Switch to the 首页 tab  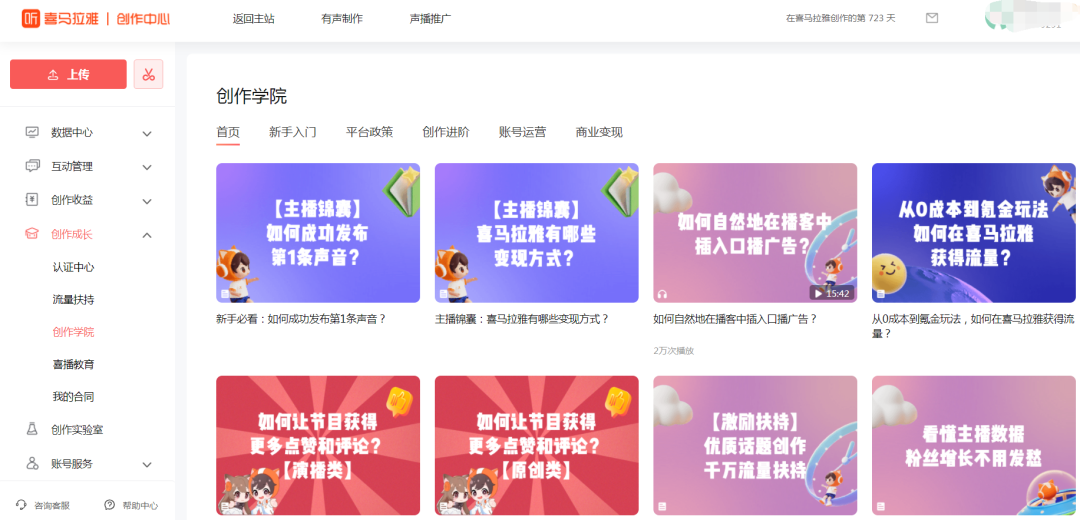[x=228, y=132]
